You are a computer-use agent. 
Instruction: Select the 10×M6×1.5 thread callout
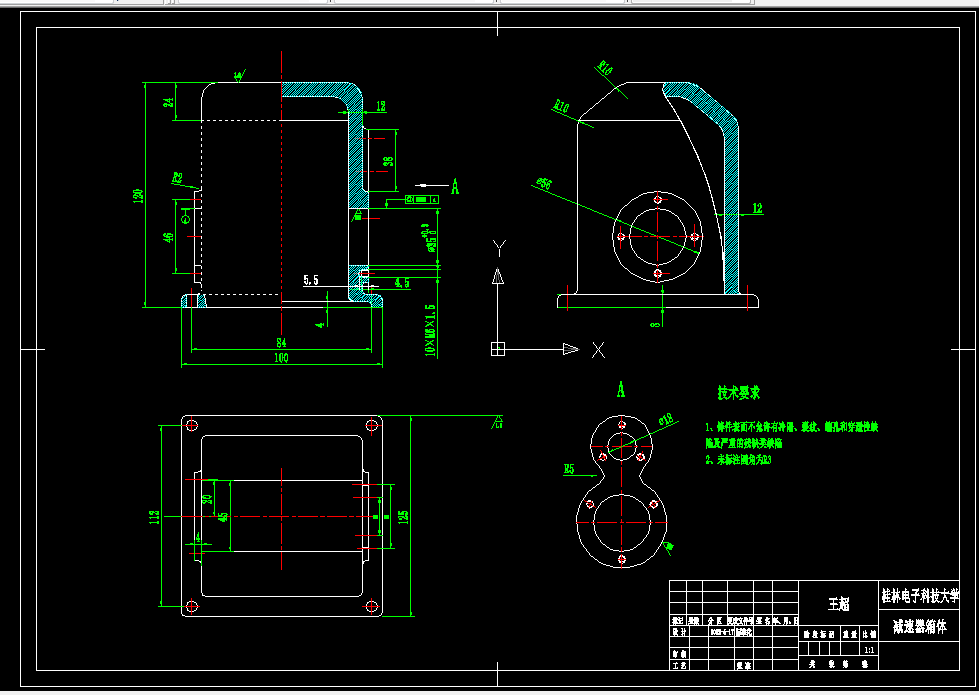coord(430,330)
